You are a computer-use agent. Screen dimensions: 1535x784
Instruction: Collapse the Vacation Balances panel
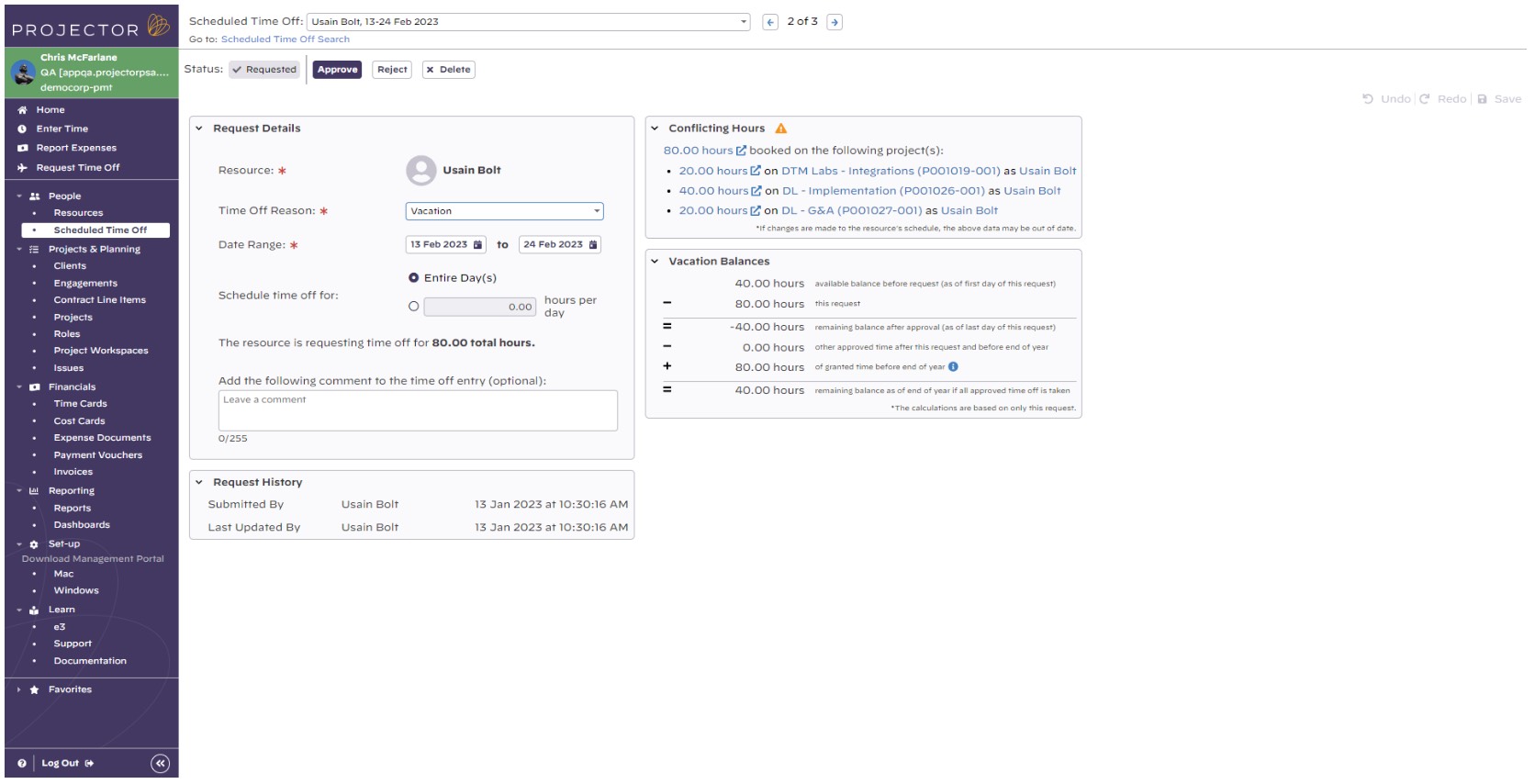pyautogui.click(x=655, y=262)
